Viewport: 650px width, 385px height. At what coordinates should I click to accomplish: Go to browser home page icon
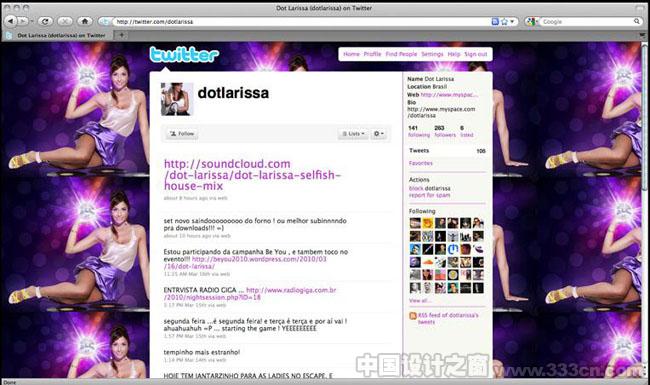[x=85, y=21]
